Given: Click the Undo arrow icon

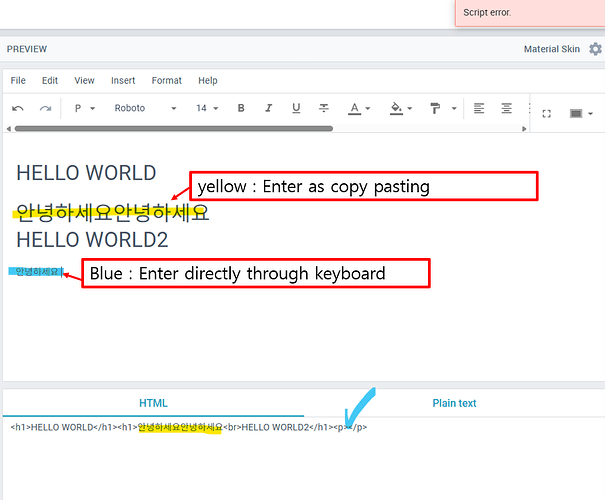Looking at the screenshot, I should tap(18, 108).
